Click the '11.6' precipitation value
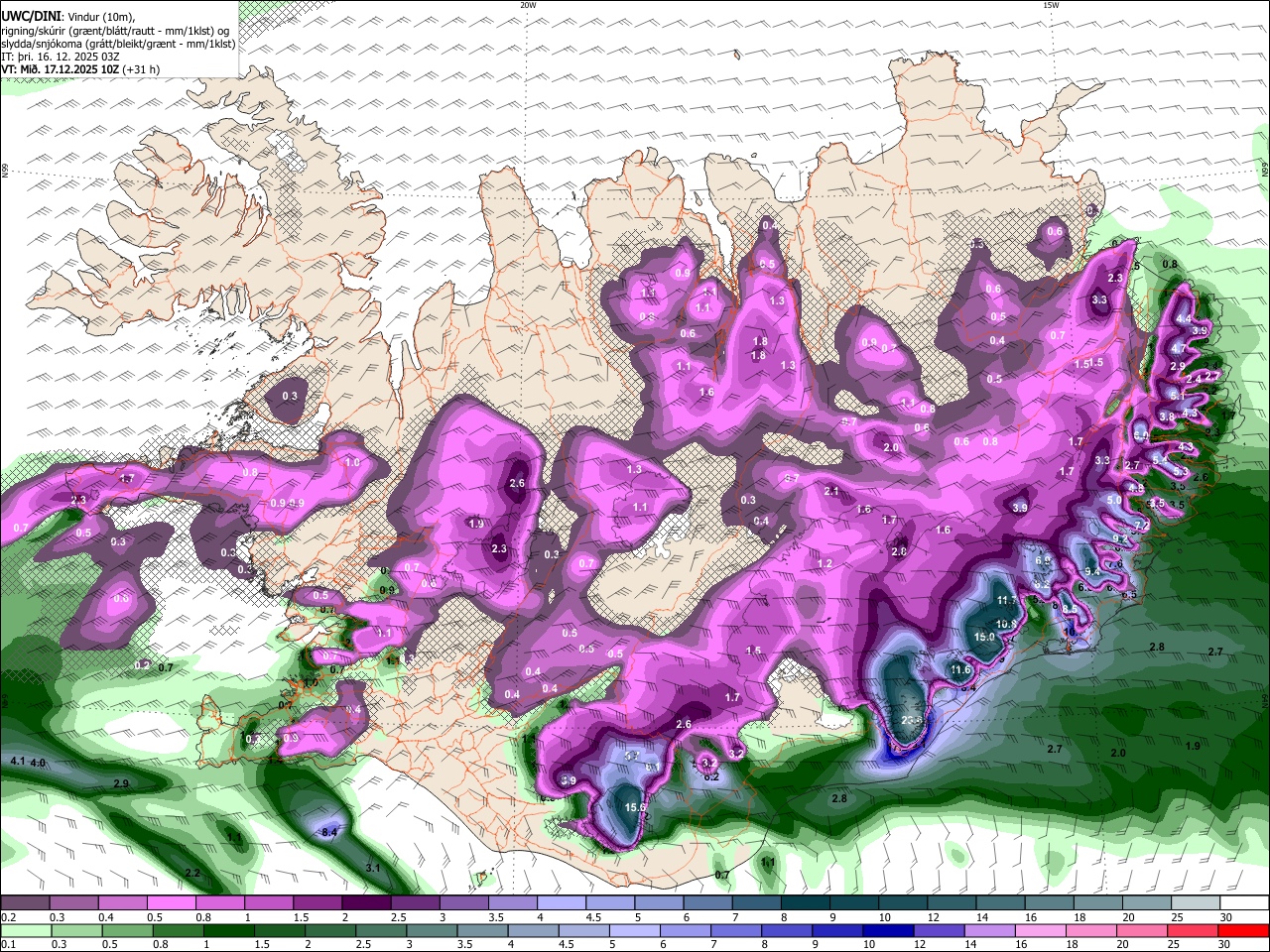 pos(960,669)
